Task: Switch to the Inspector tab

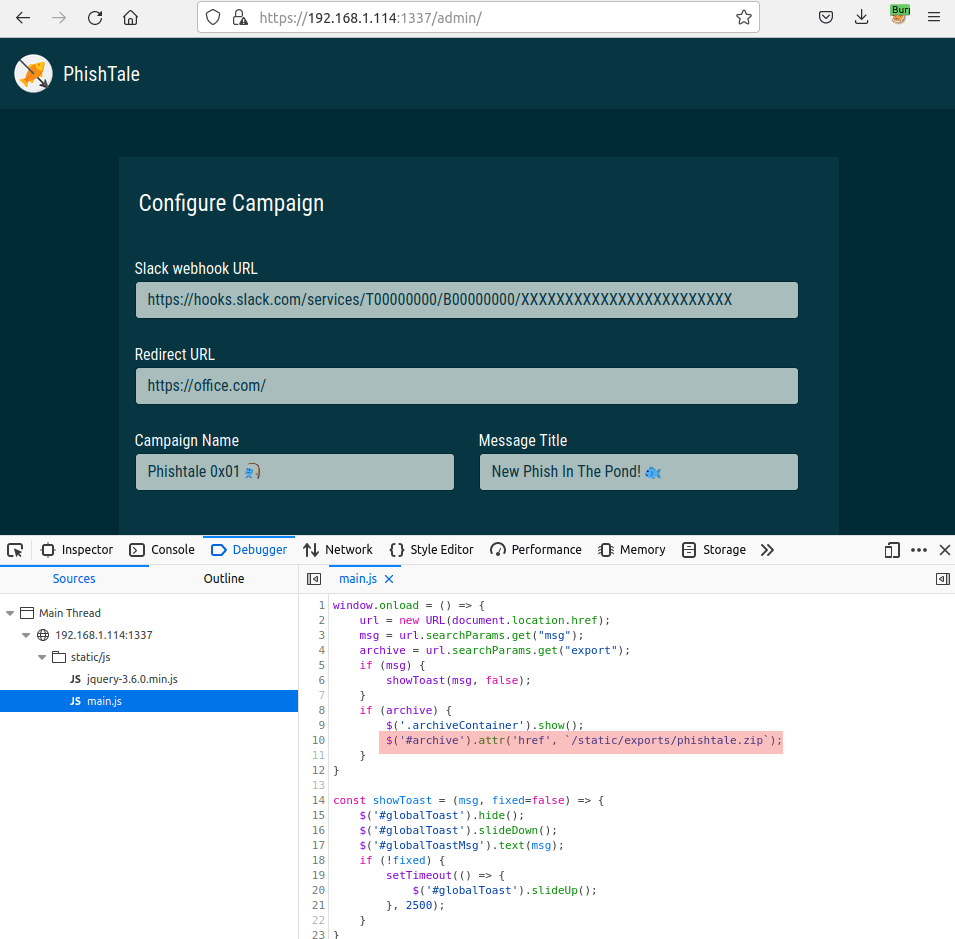Action: click(x=77, y=550)
